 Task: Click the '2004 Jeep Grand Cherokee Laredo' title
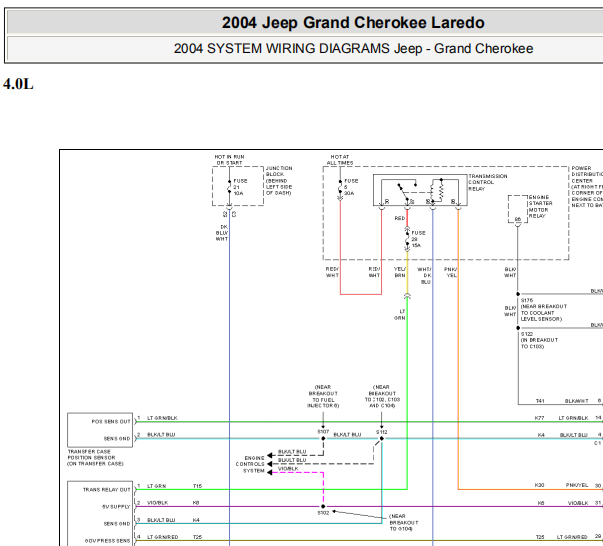[353, 23]
